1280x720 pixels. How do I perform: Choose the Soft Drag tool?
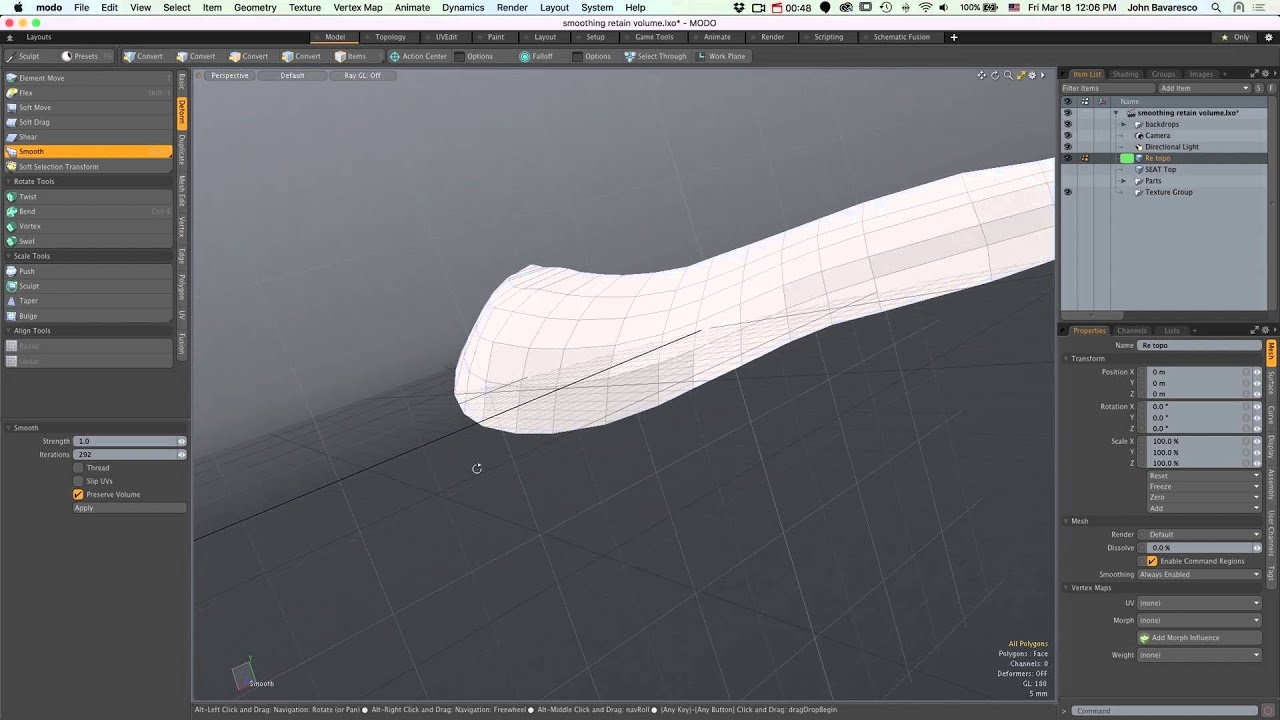tap(88, 122)
